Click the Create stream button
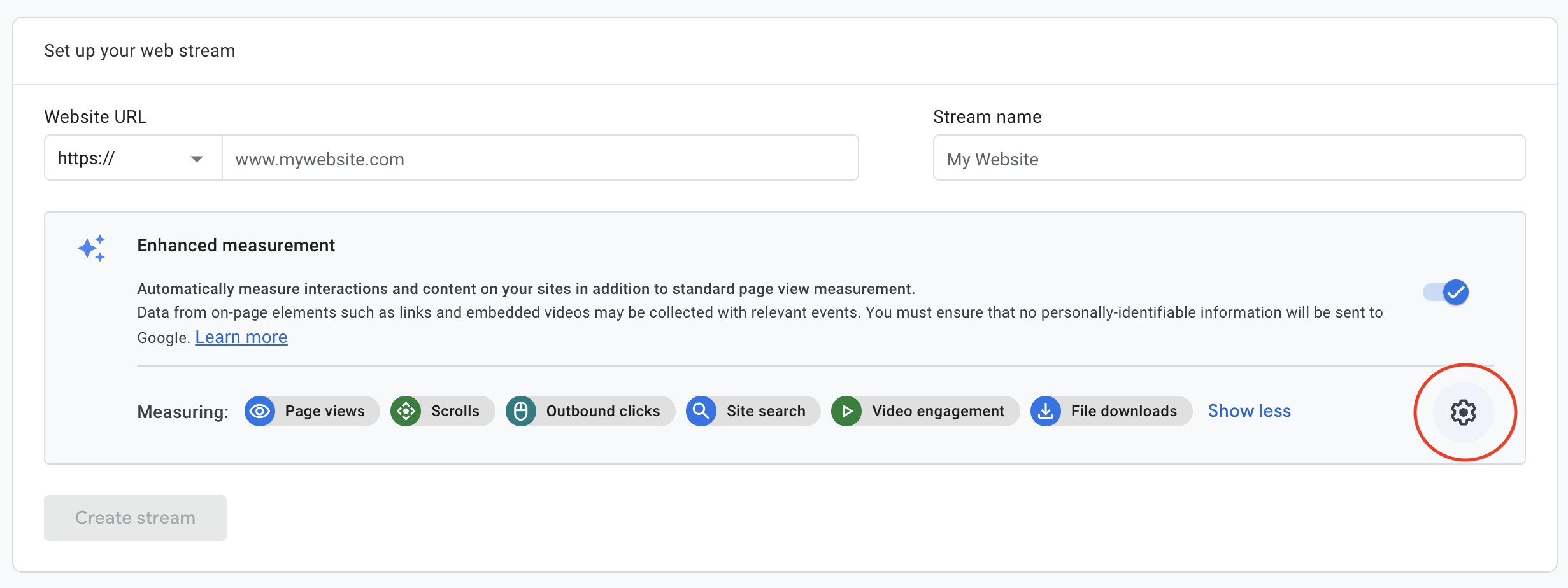Viewport: 1568px width, 588px height. (134, 517)
